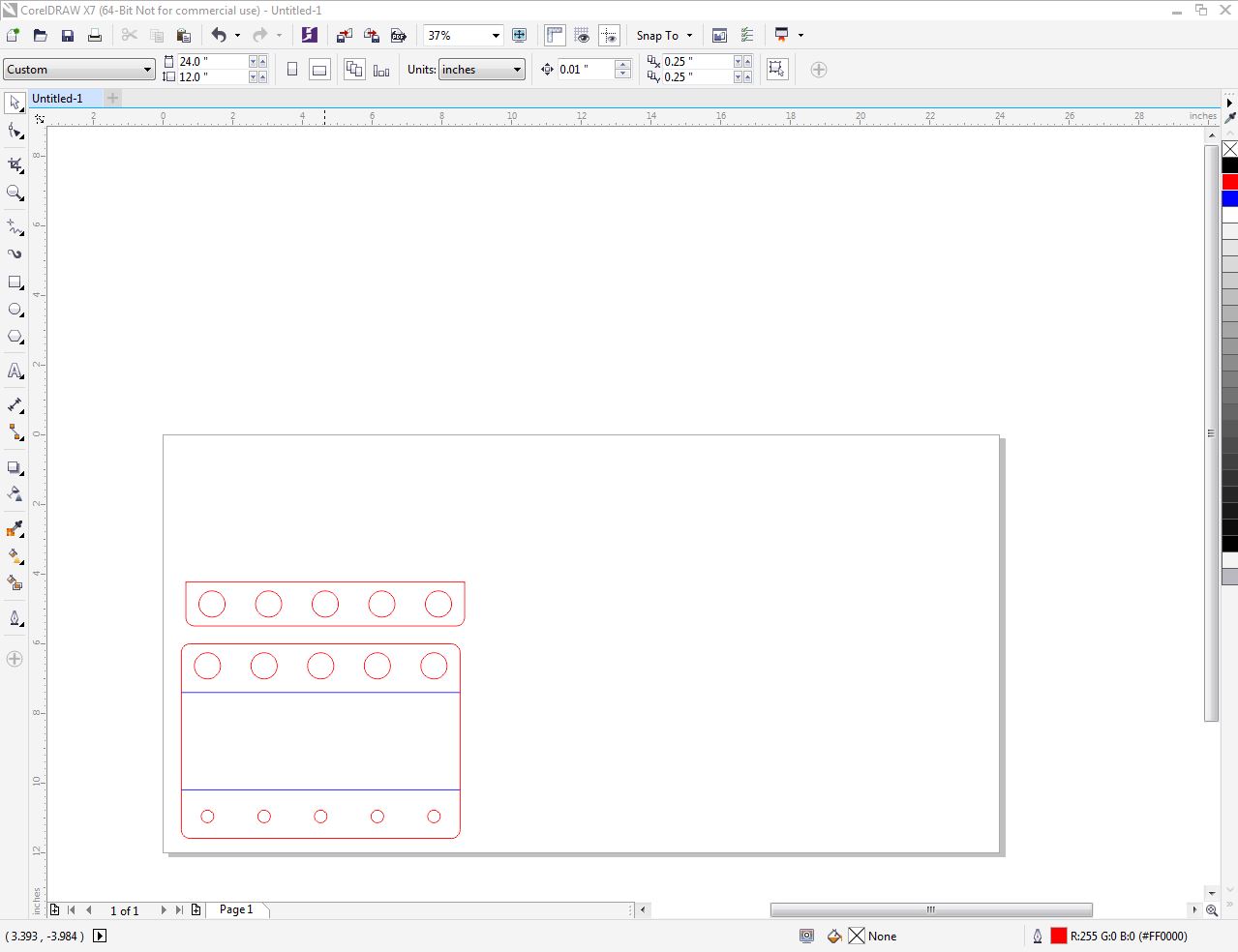Click the Undo arrow icon

point(219,36)
